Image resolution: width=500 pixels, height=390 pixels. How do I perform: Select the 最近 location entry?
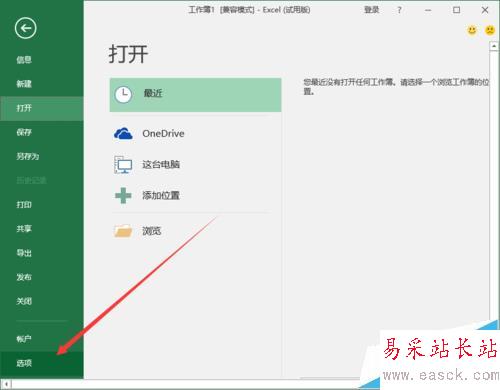tap(195, 95)
